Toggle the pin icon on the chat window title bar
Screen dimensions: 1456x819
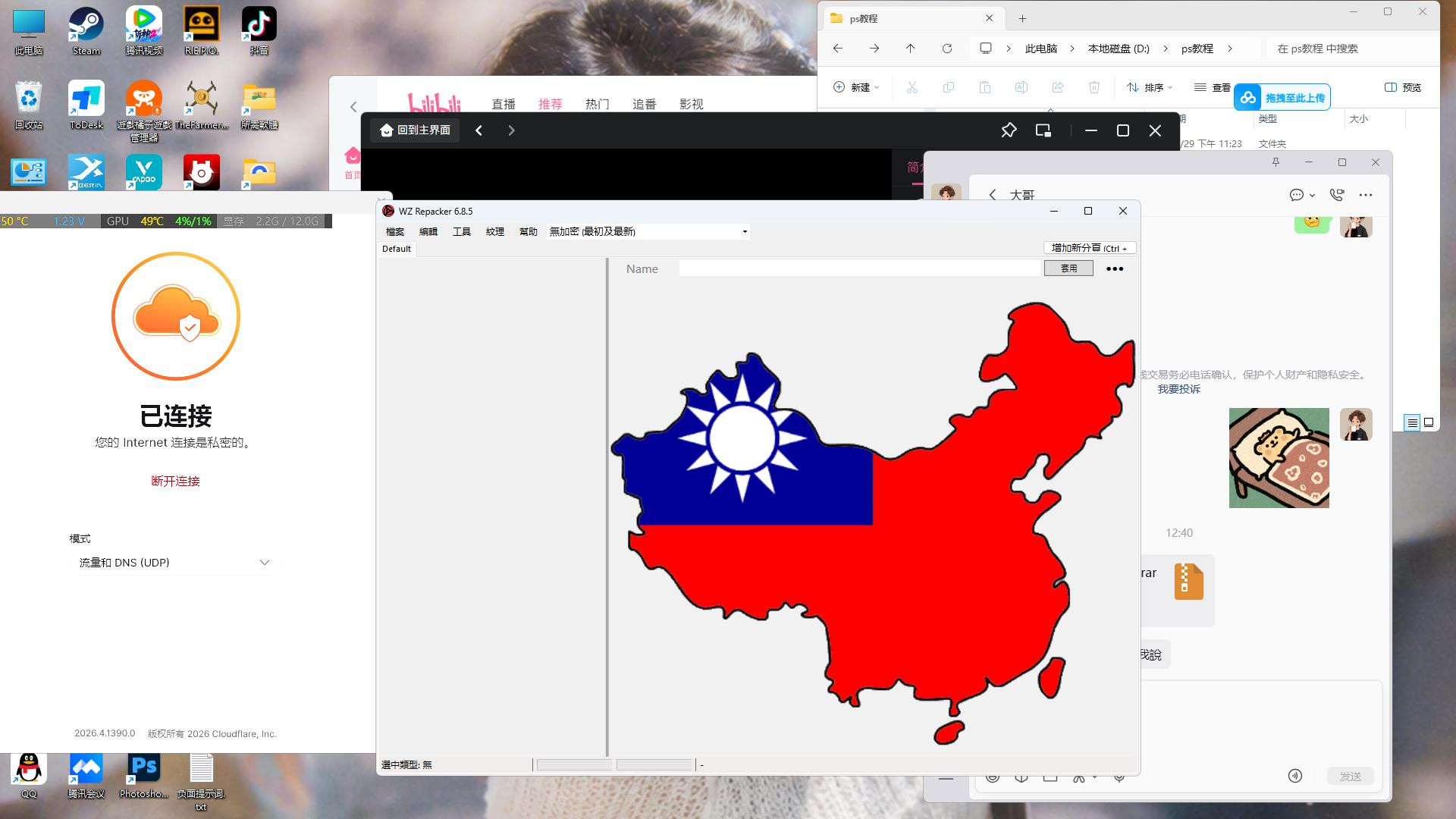(x=1276, y=162)
